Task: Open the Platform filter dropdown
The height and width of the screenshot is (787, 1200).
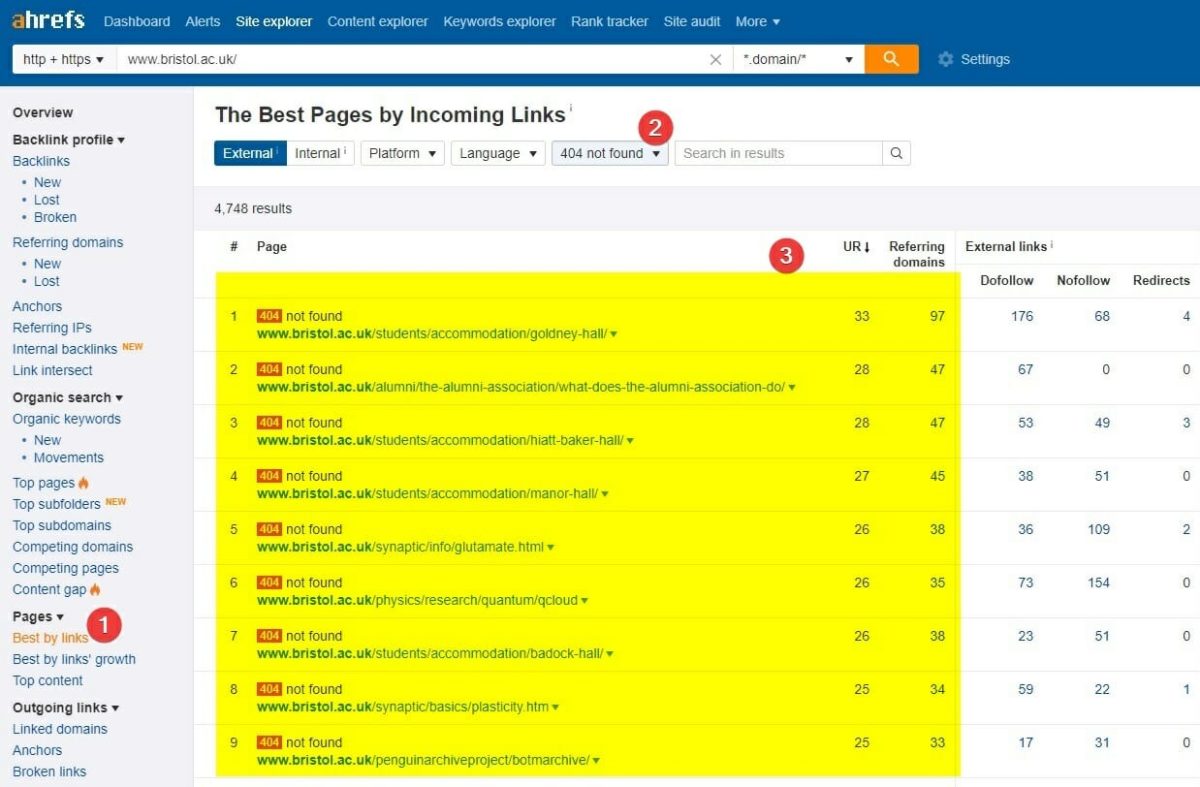Action: pyautogui.click(x=402, y=153)
